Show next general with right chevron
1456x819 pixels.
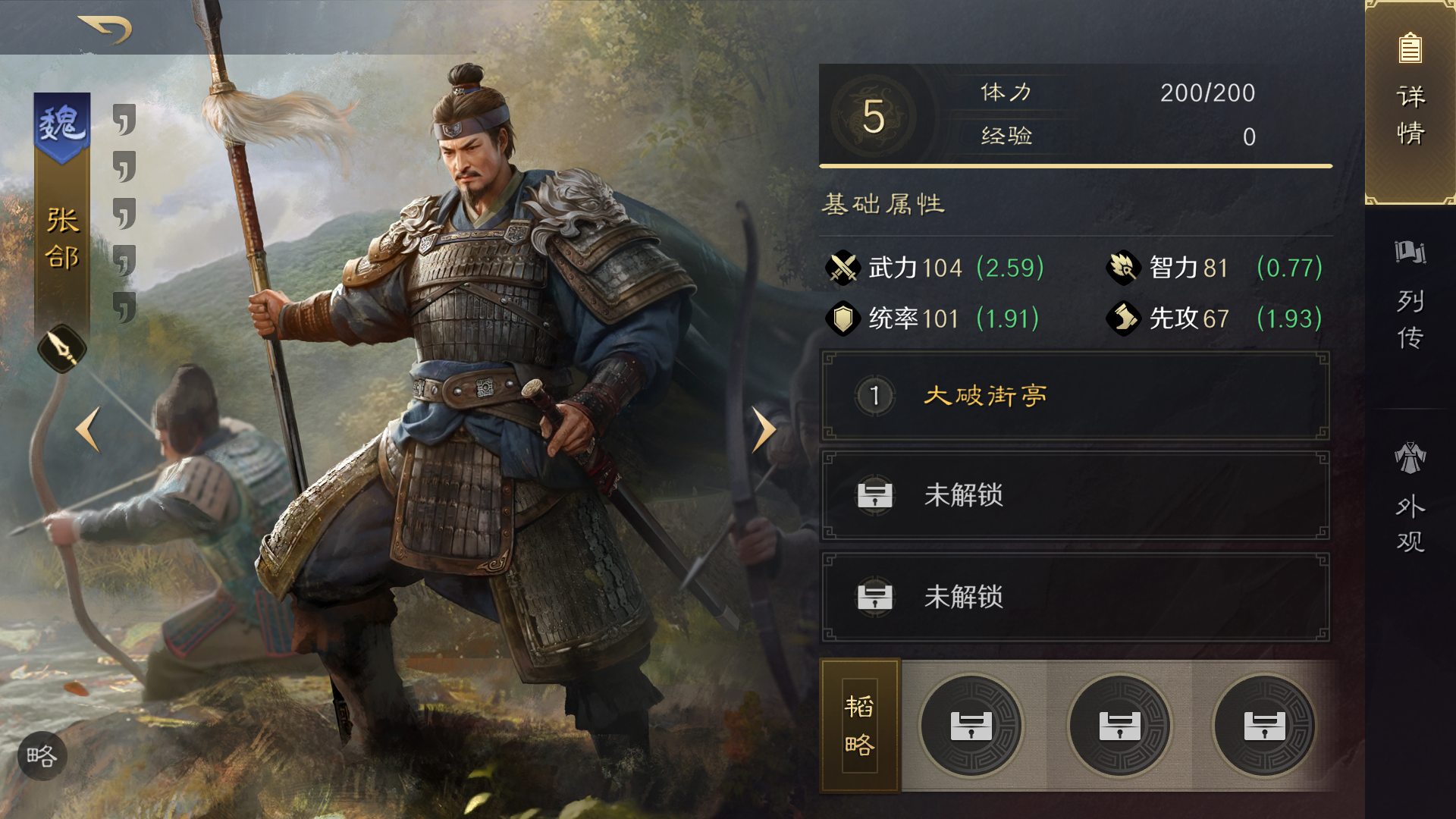pos(763,429)
